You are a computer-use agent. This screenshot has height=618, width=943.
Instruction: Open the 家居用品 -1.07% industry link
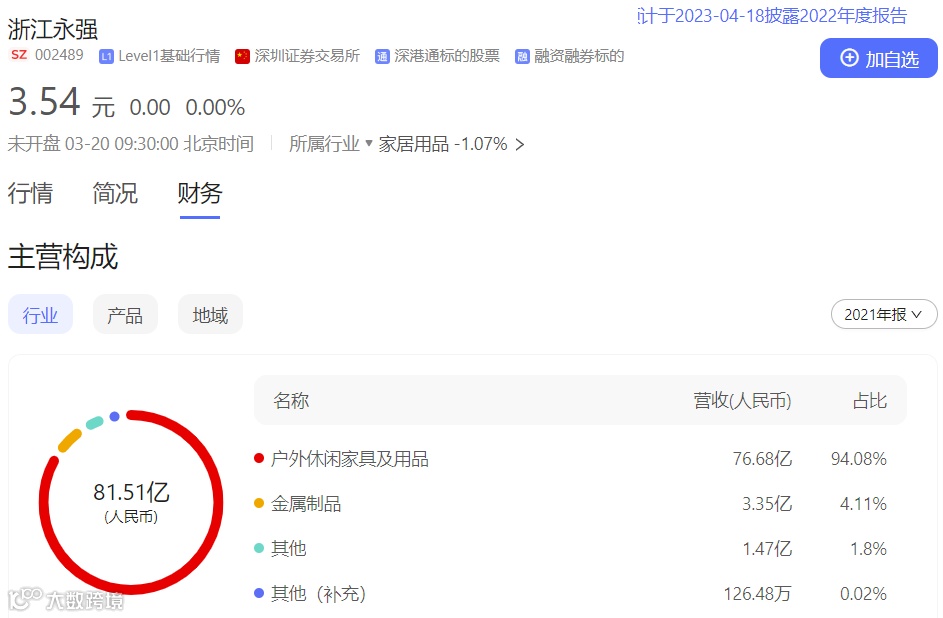pyautogui.click(x=443, y=144)
